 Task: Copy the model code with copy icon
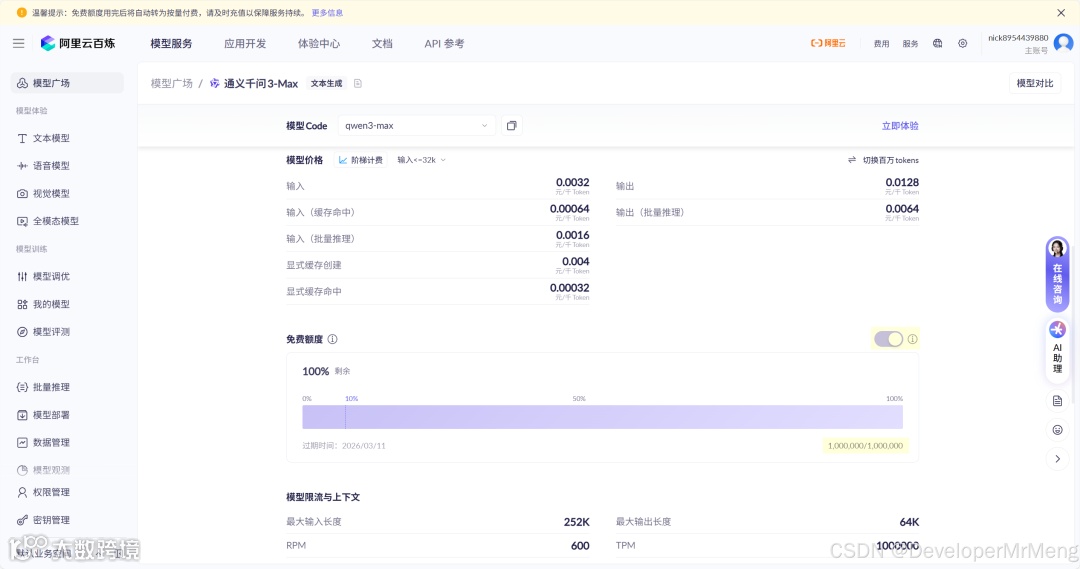(x=512, y=125)
